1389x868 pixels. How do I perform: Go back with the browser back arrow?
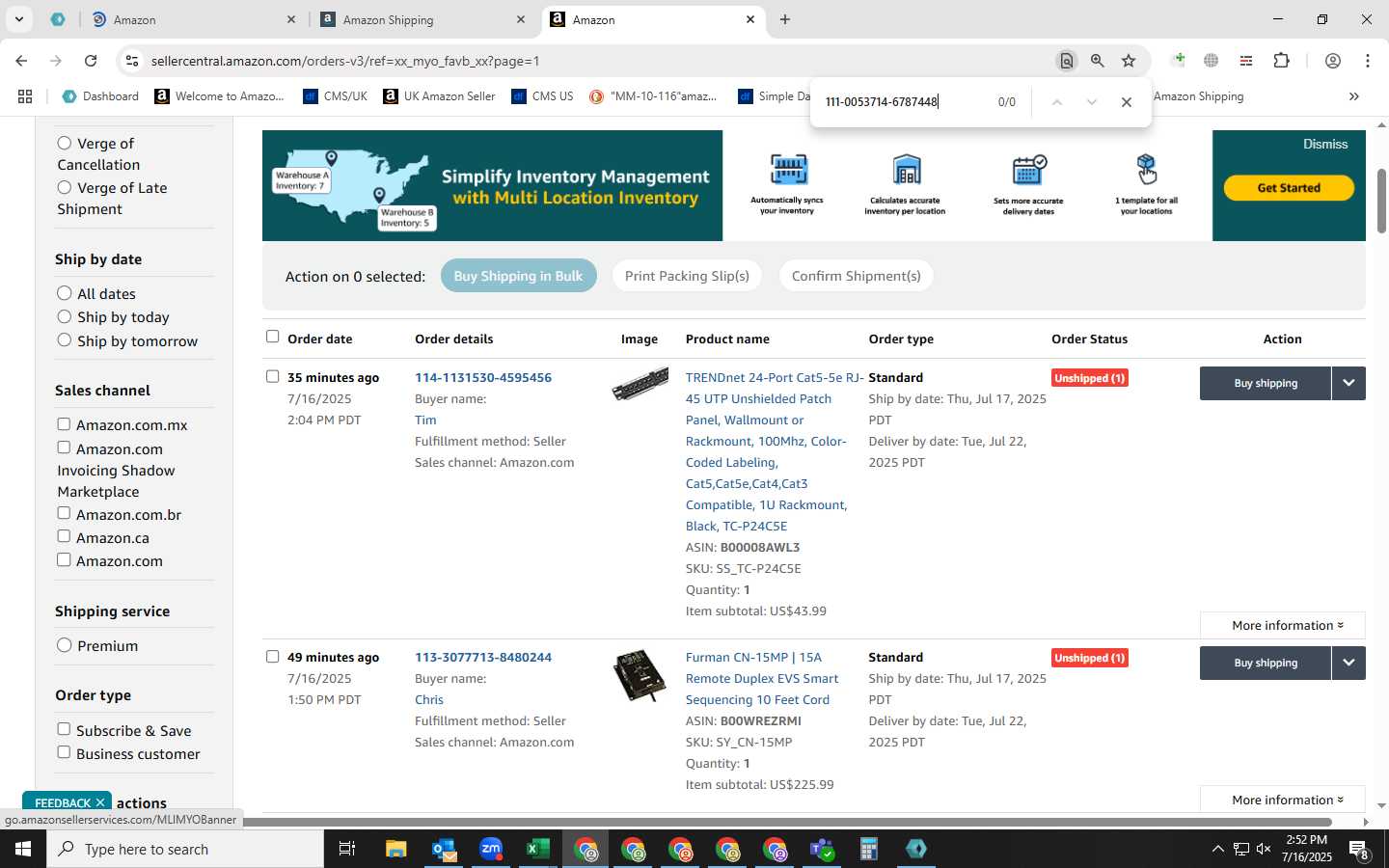pos(21,61)
